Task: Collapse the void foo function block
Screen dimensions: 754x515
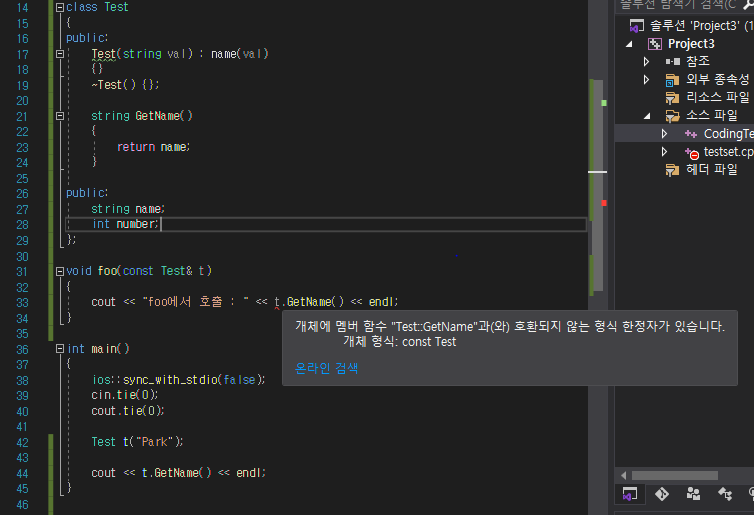Action: [x=60, y=272]
